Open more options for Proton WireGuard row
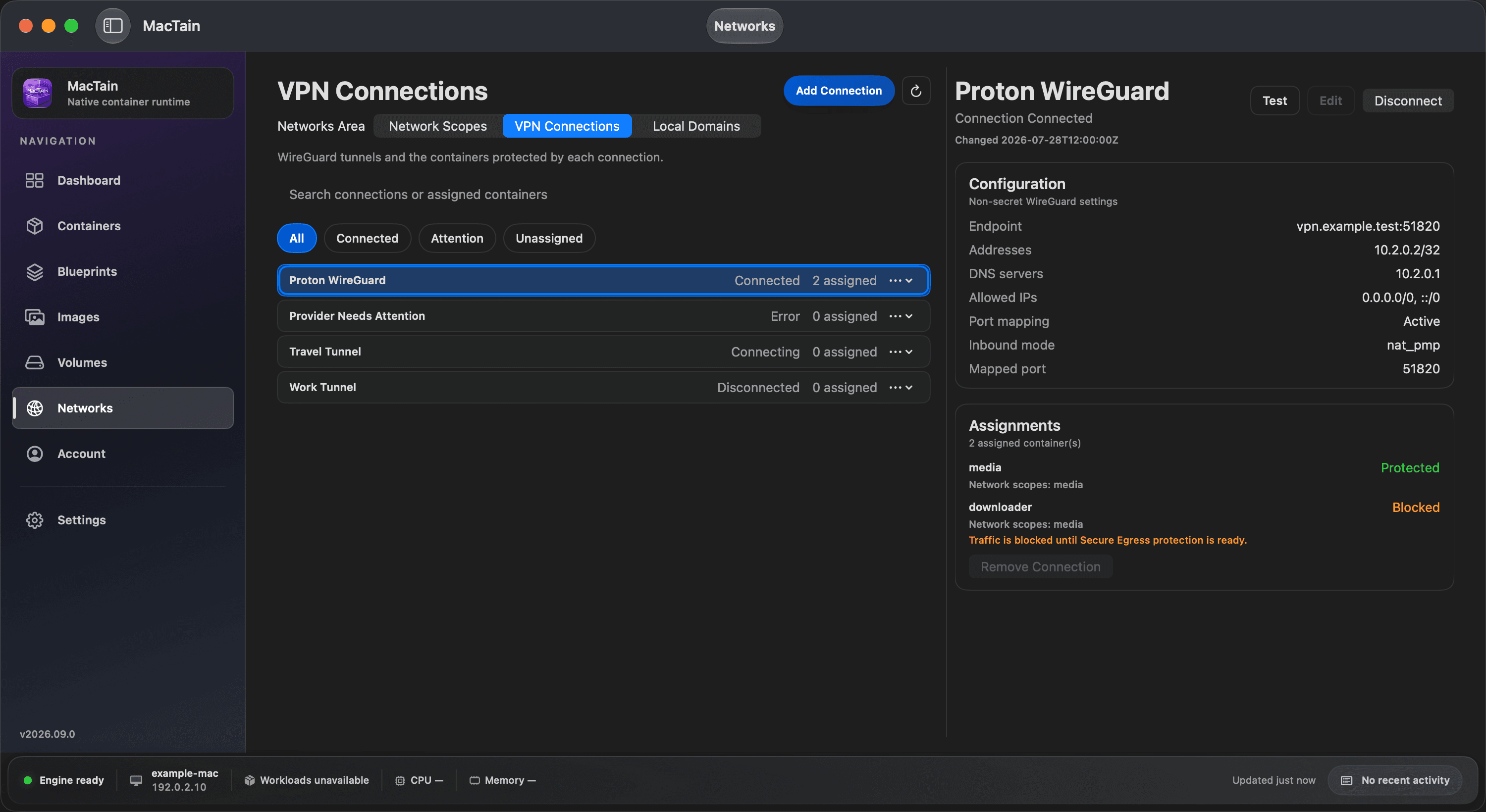Viewport: 1486px width, 812px height. pos(895,280)
